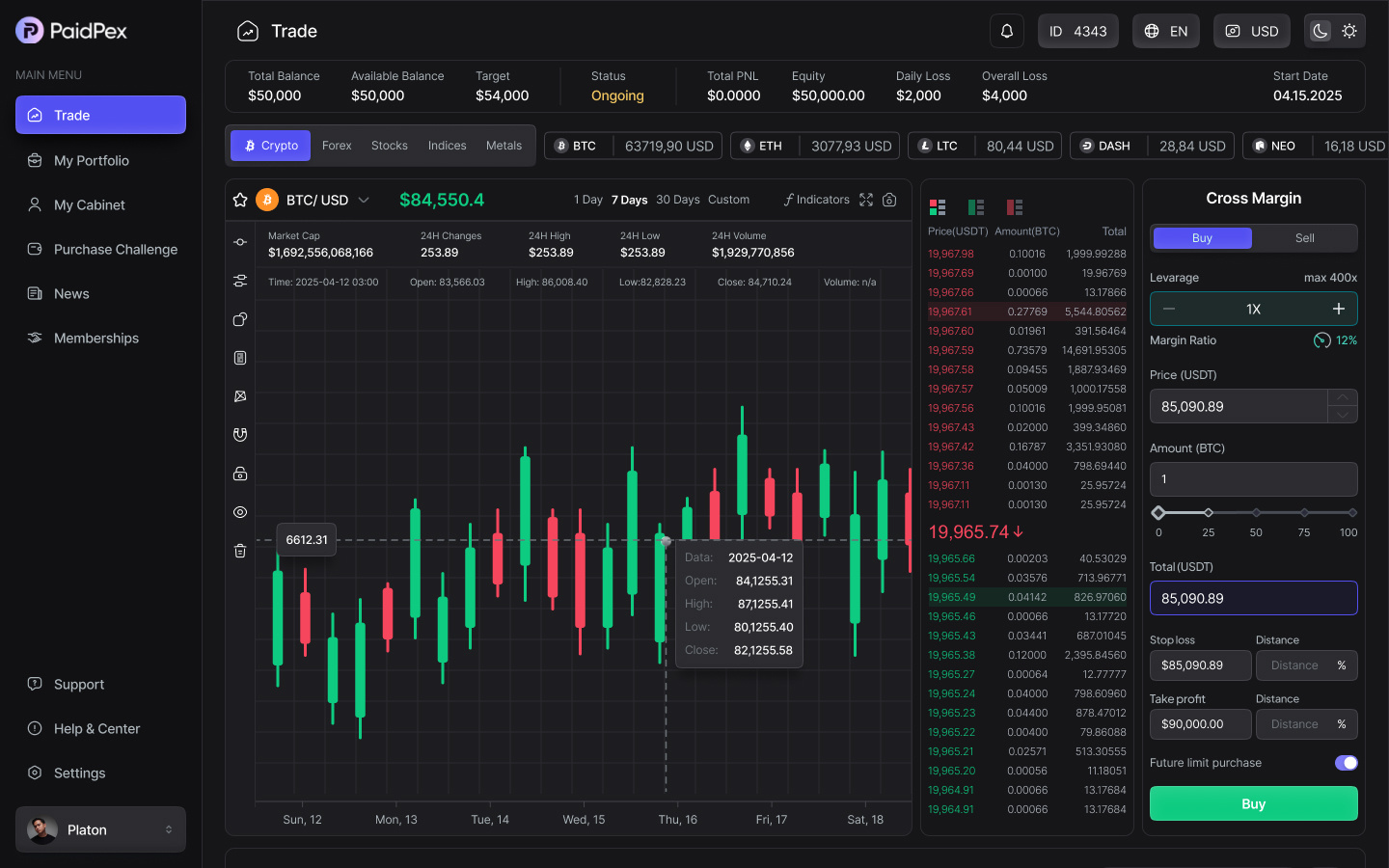Show sell orders only in the order book
The height and width of the screenshot is (868, 1389).
pos(1014,206)
